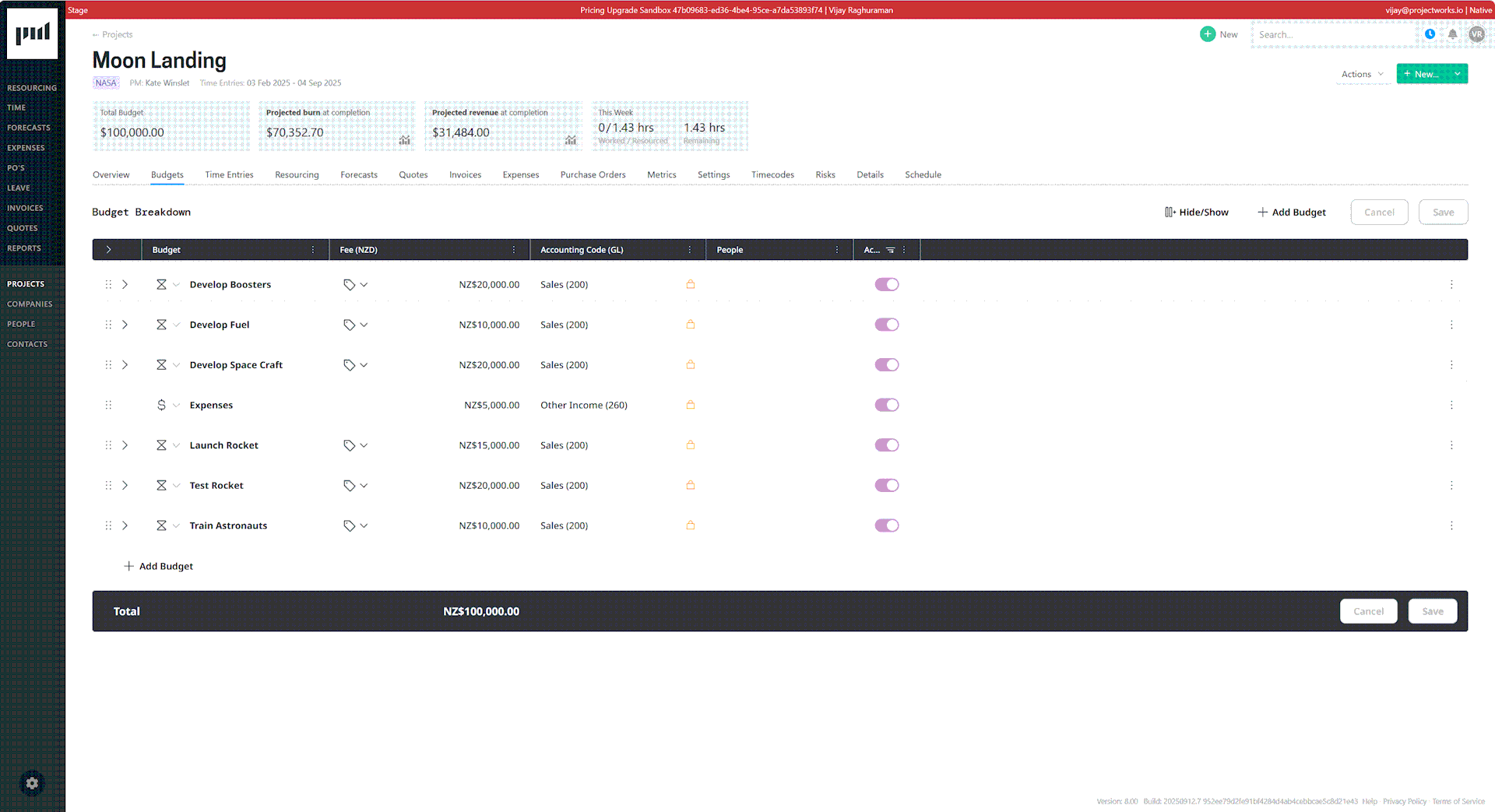Click the filter icon in the last column header
1495x812 pixels.
(x=889, y=250)
